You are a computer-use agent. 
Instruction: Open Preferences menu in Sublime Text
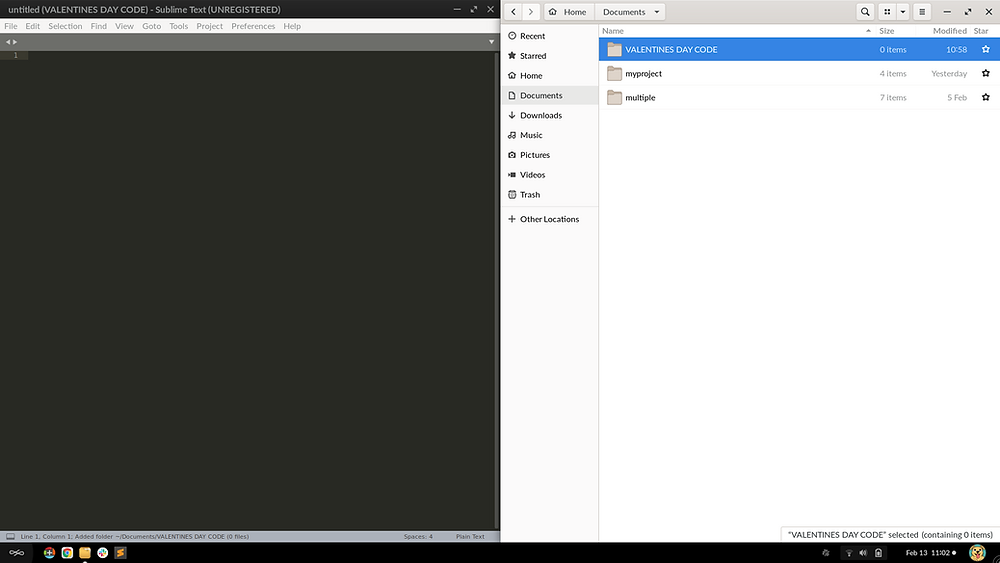253,26
